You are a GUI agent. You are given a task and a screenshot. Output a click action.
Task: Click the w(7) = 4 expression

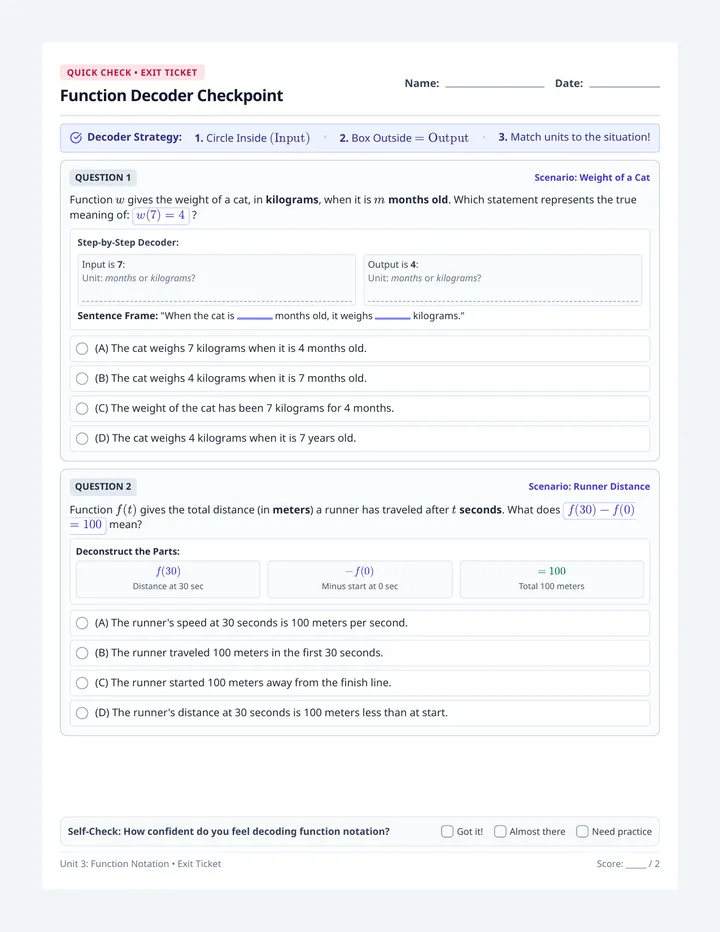coord(161,215)
